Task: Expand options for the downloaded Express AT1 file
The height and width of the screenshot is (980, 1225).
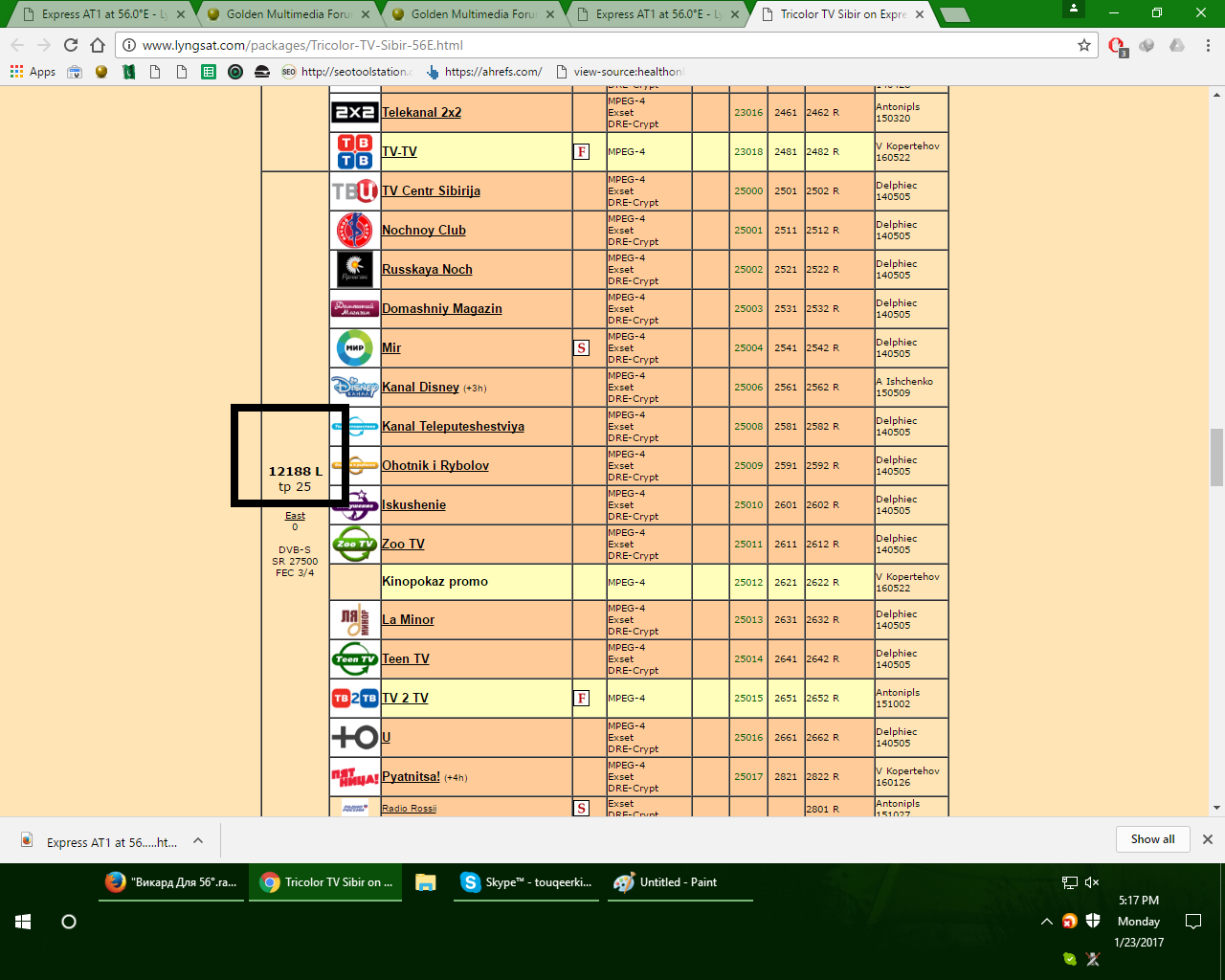Action: click(x=198, y=840)
